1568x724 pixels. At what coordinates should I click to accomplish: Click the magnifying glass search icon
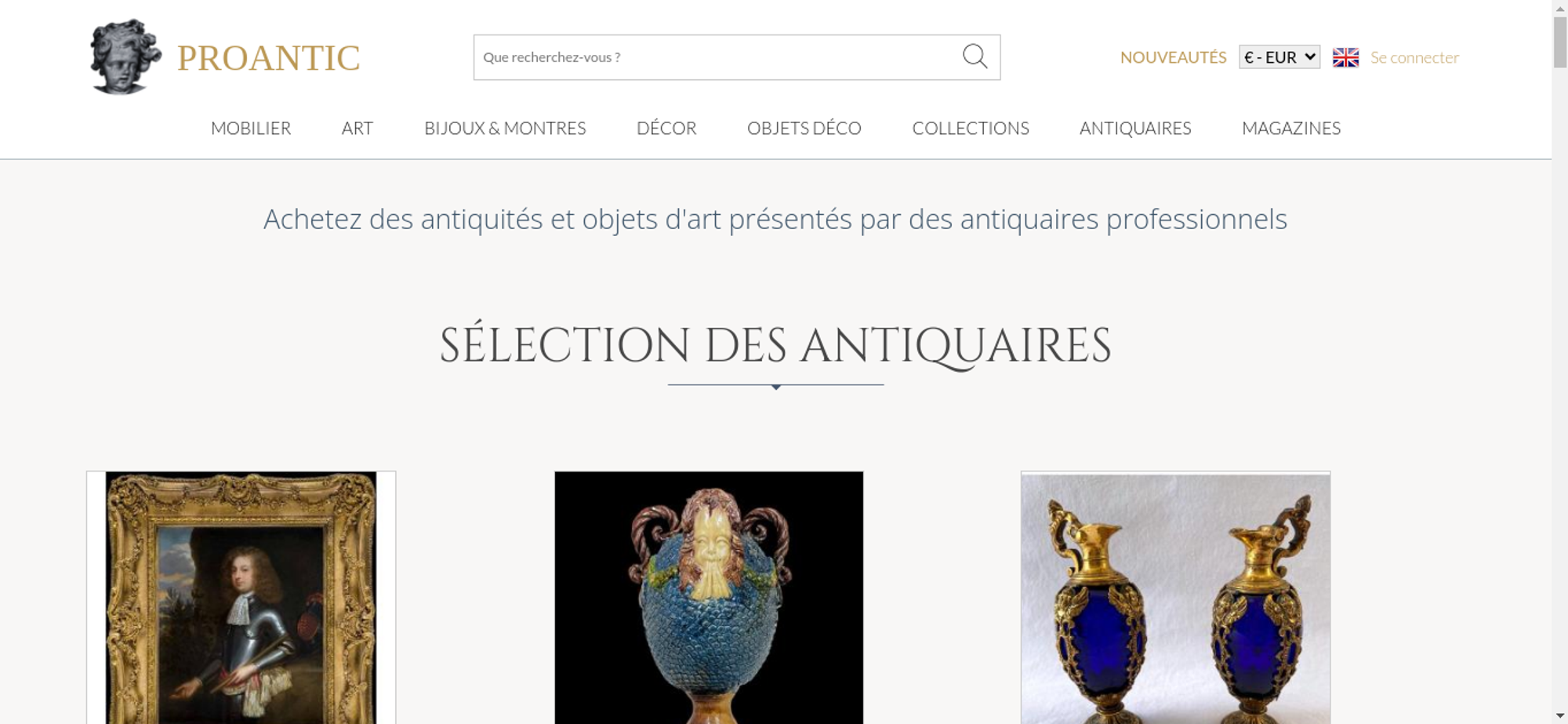pyautogui.click(x=975, y=56)
